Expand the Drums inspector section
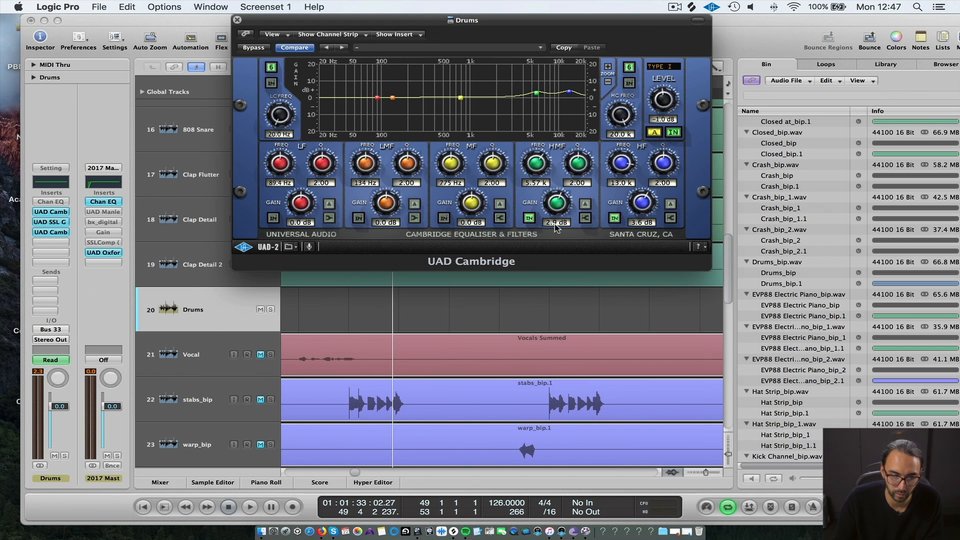 33,77
